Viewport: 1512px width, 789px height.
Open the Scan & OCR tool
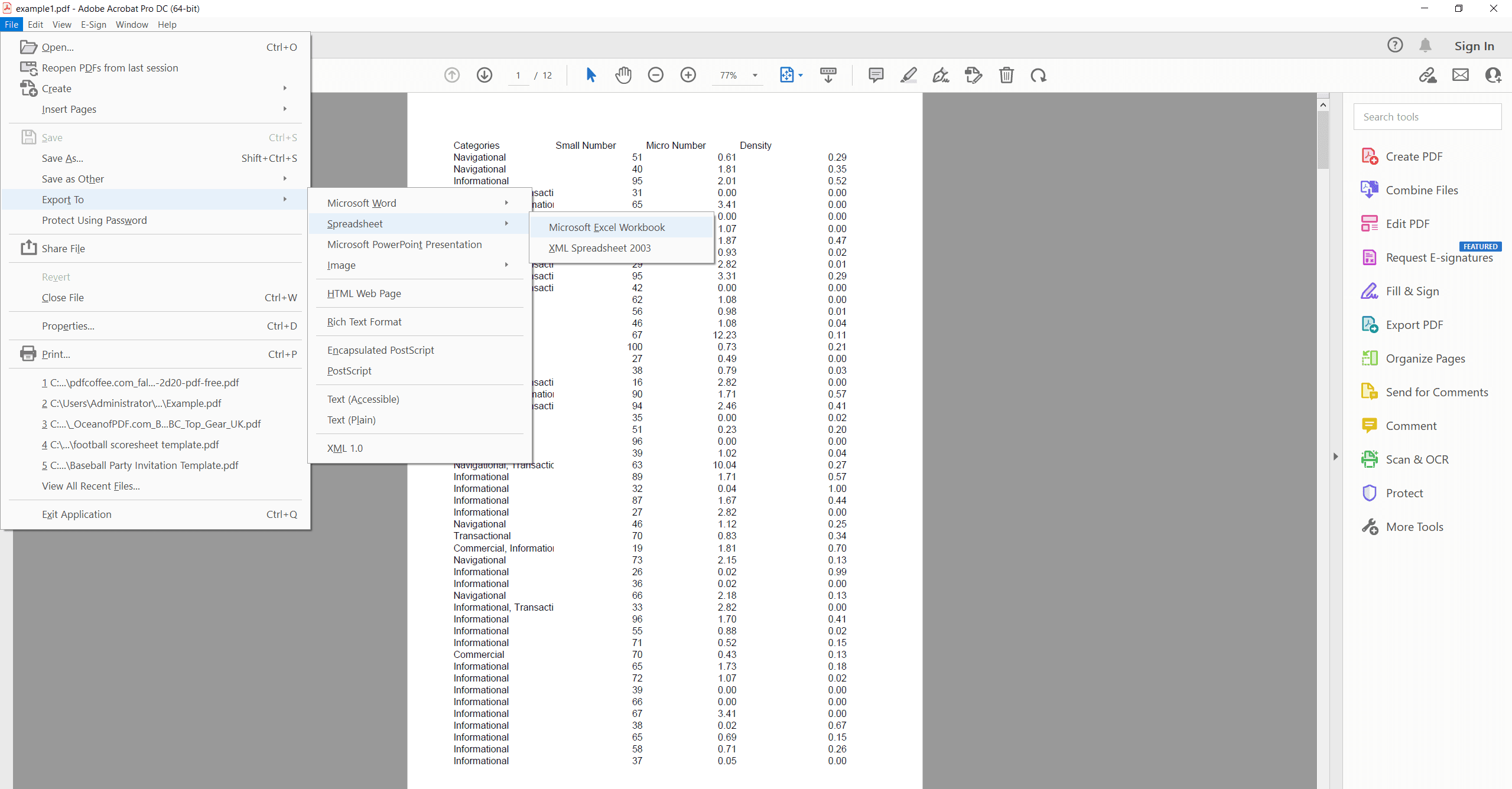point(1417,459)
